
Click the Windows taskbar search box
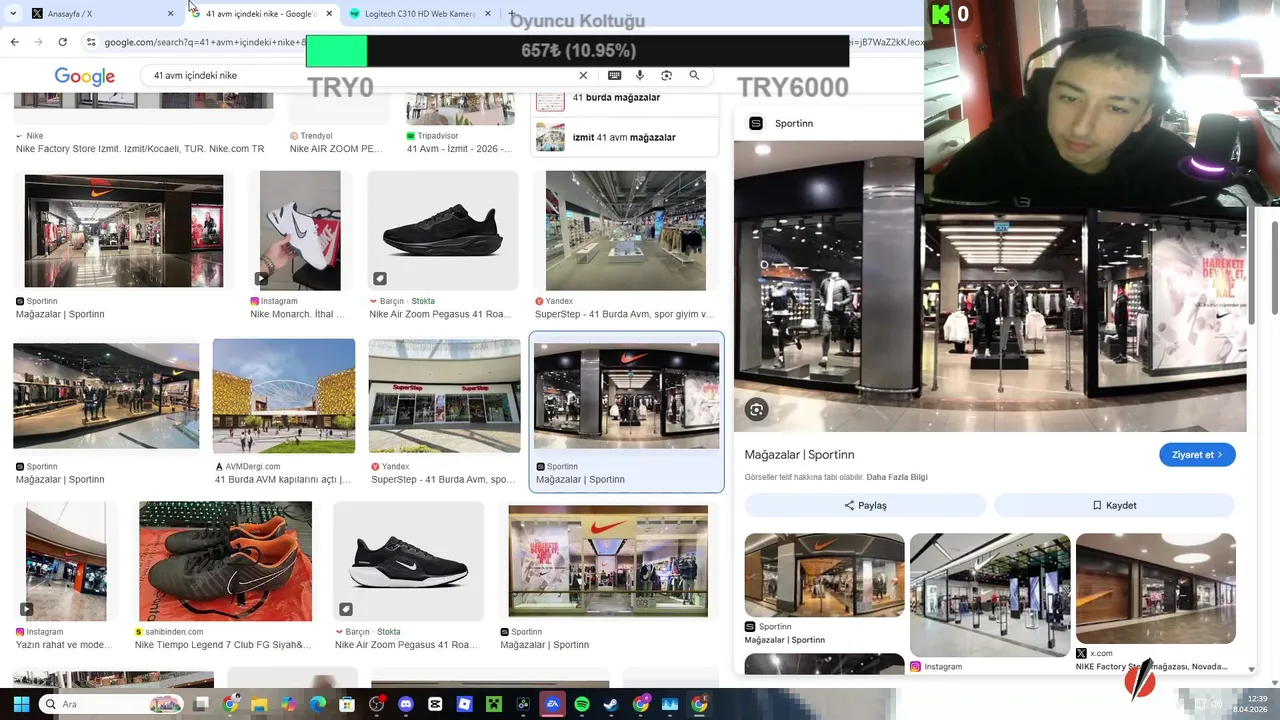click(x=110, y=704)
